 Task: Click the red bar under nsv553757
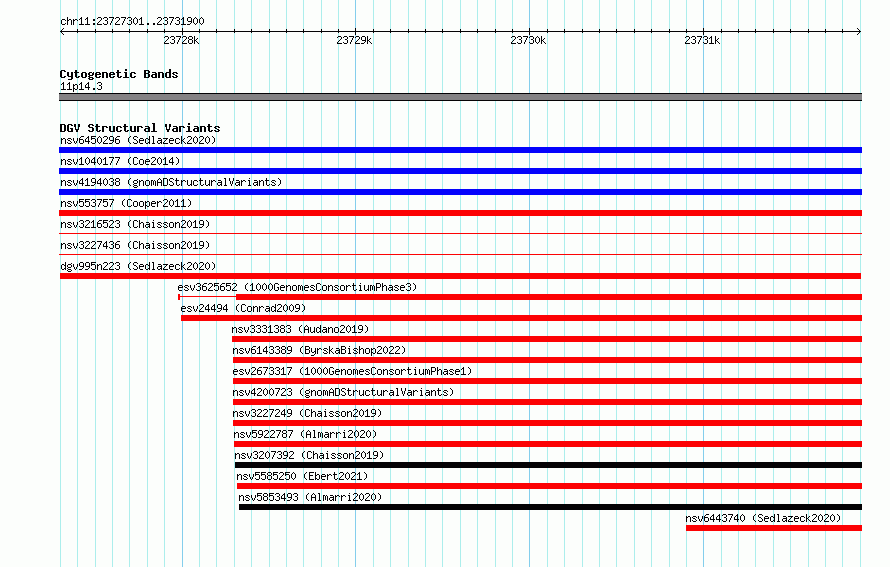point(460,213)
